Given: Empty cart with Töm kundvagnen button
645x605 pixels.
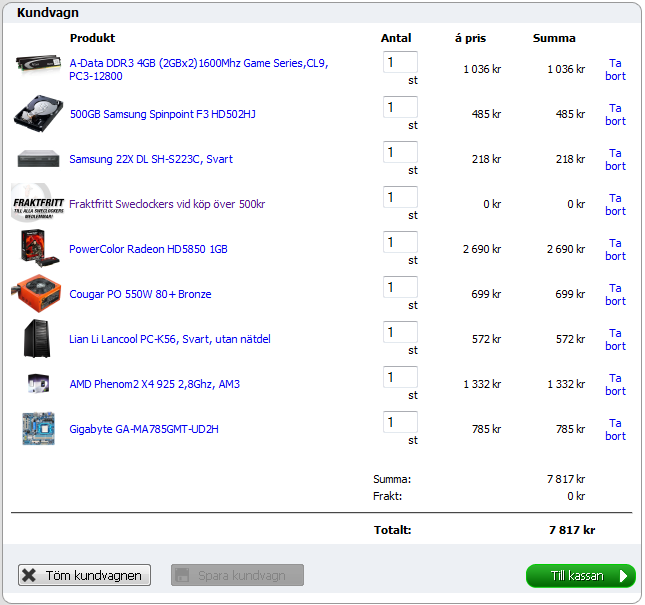Looking at the screenshot, I should pos(84,575).
